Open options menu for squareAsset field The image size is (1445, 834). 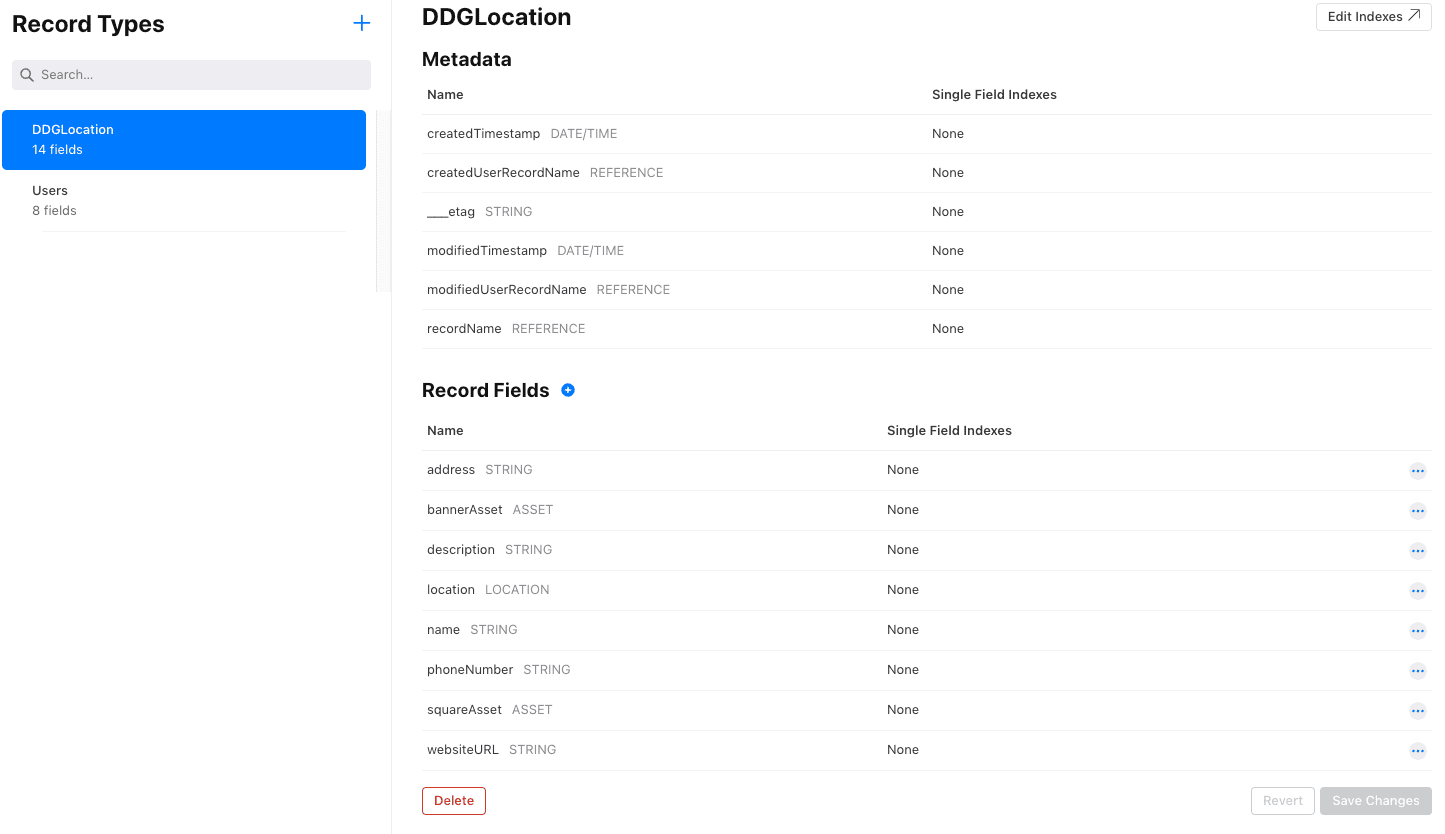click(x=1417, y=711)
